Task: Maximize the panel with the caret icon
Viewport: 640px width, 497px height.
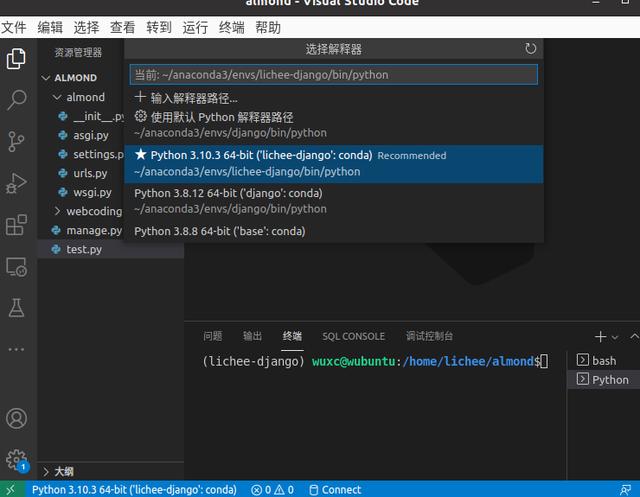Action: [x=634, y=337]
